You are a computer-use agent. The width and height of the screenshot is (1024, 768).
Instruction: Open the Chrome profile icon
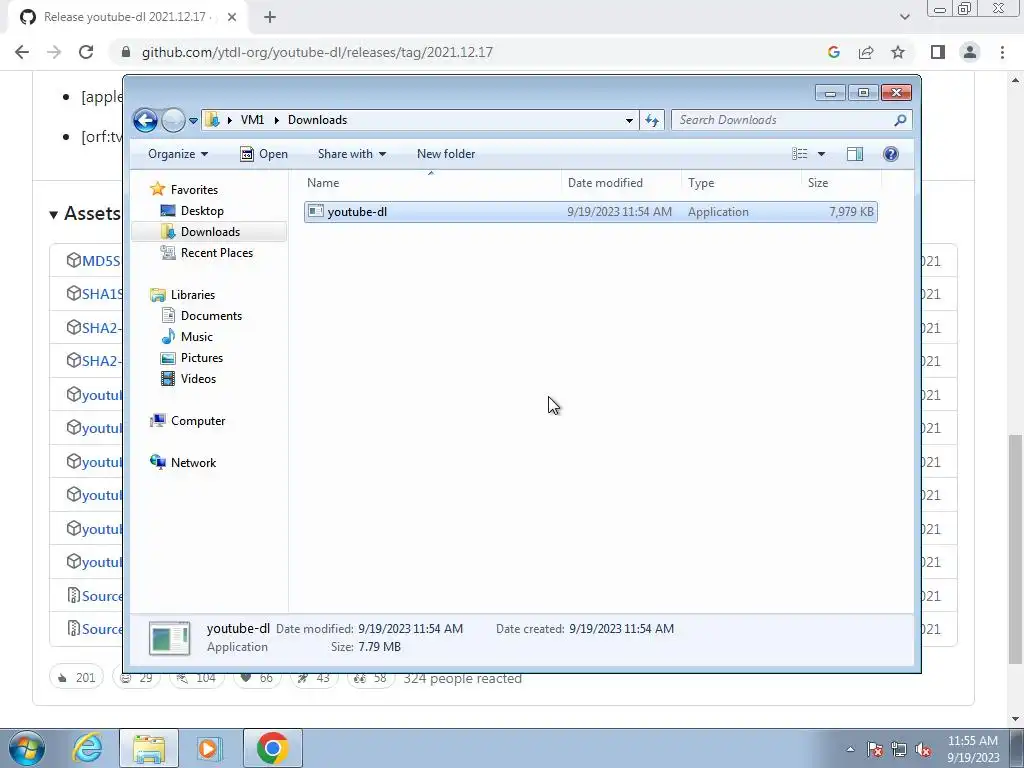[x=970, y=52]
